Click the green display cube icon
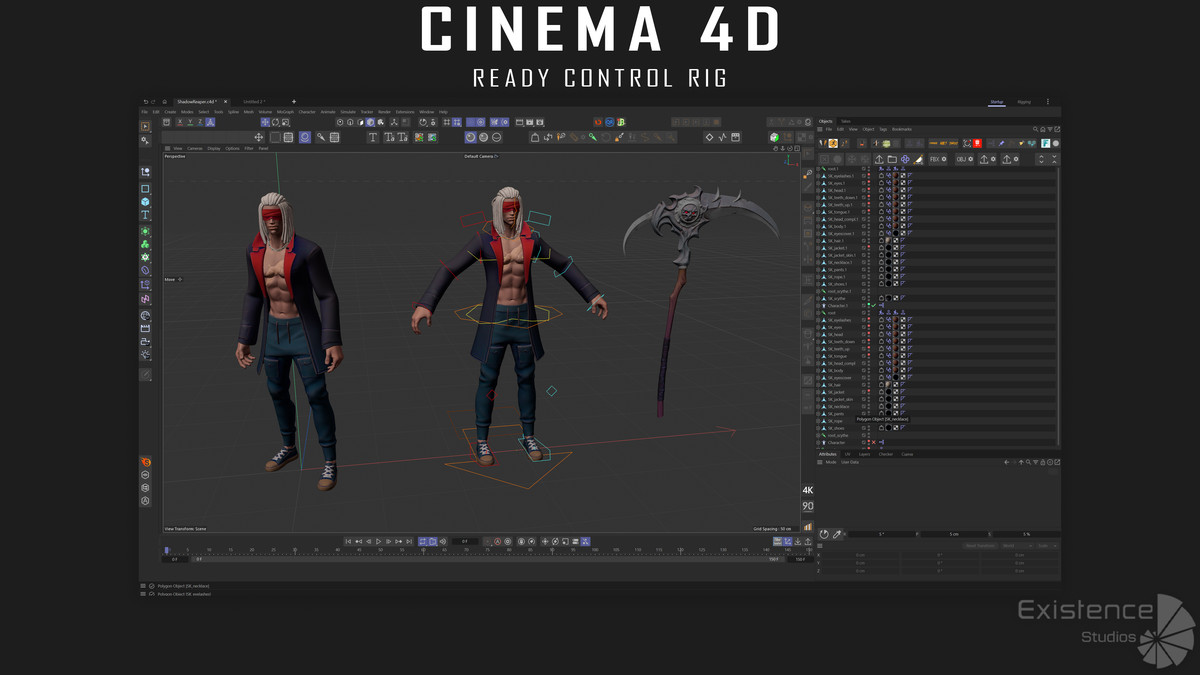 click(x=774, y=137)
